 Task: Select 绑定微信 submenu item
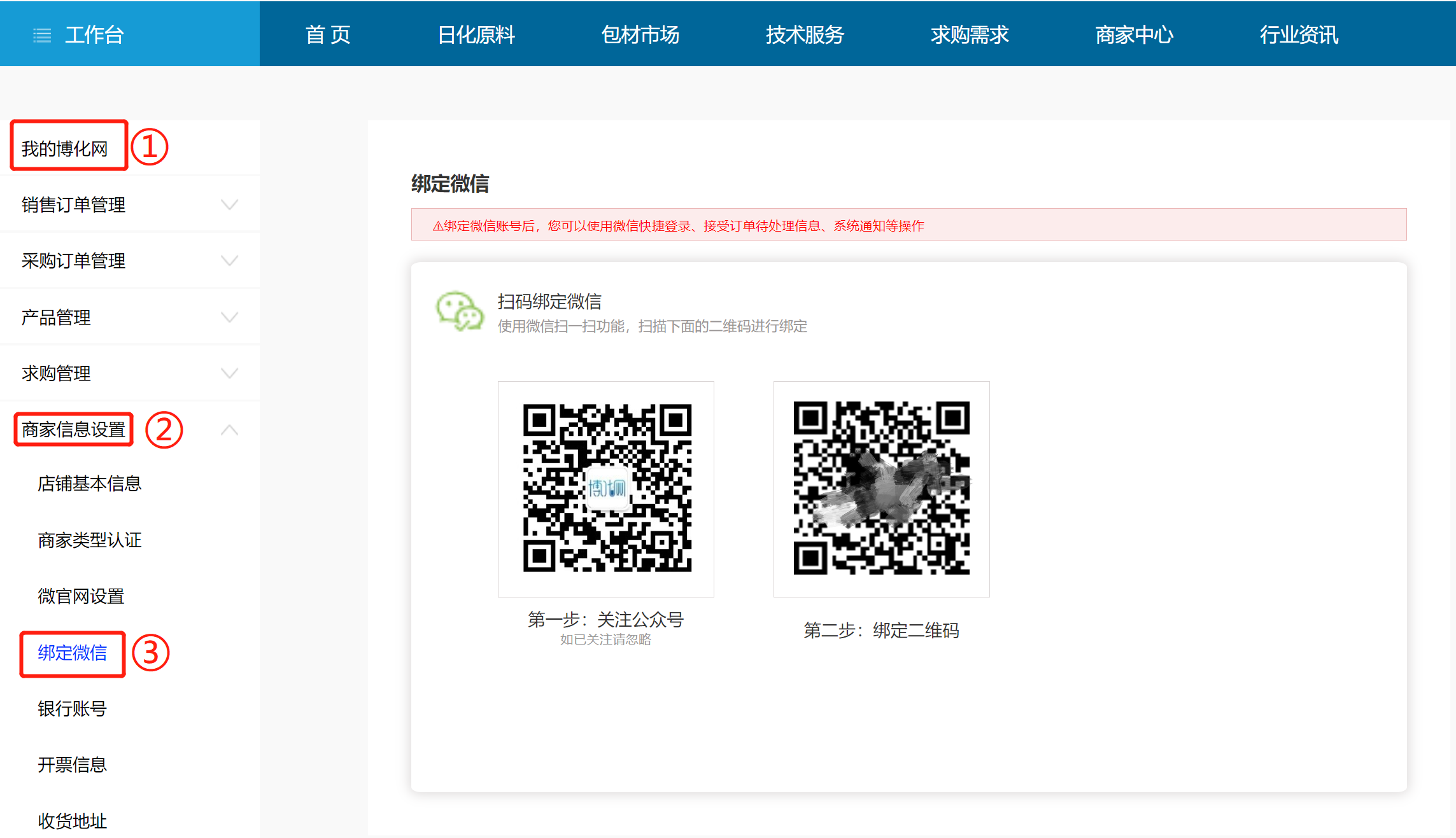click(72, 652)
